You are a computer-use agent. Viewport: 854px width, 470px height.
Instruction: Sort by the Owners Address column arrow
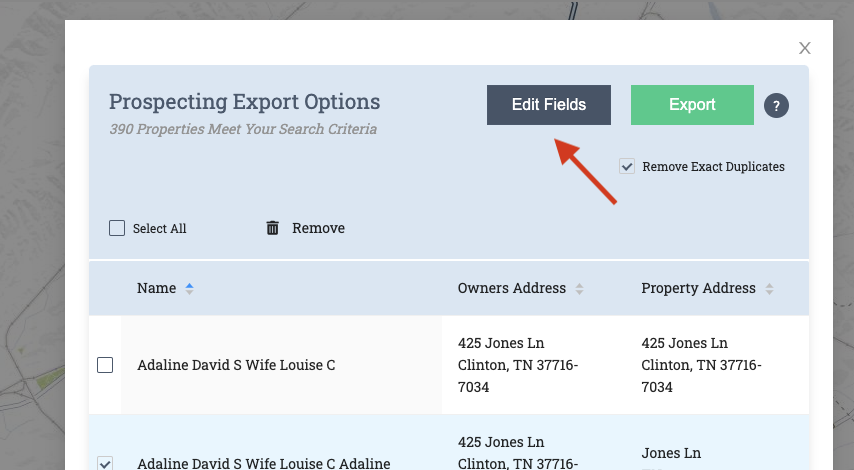click(579, 289)
